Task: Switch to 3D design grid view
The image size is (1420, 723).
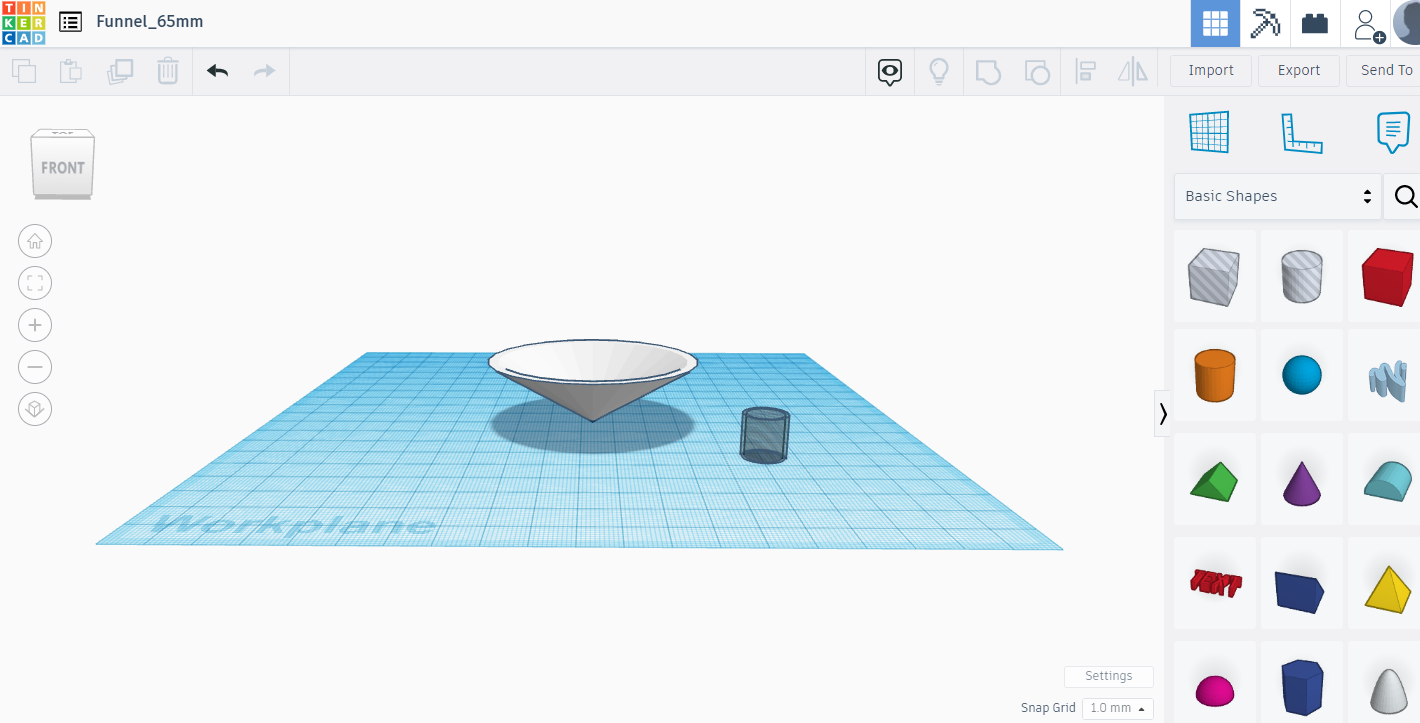Action: point(1215,24)
